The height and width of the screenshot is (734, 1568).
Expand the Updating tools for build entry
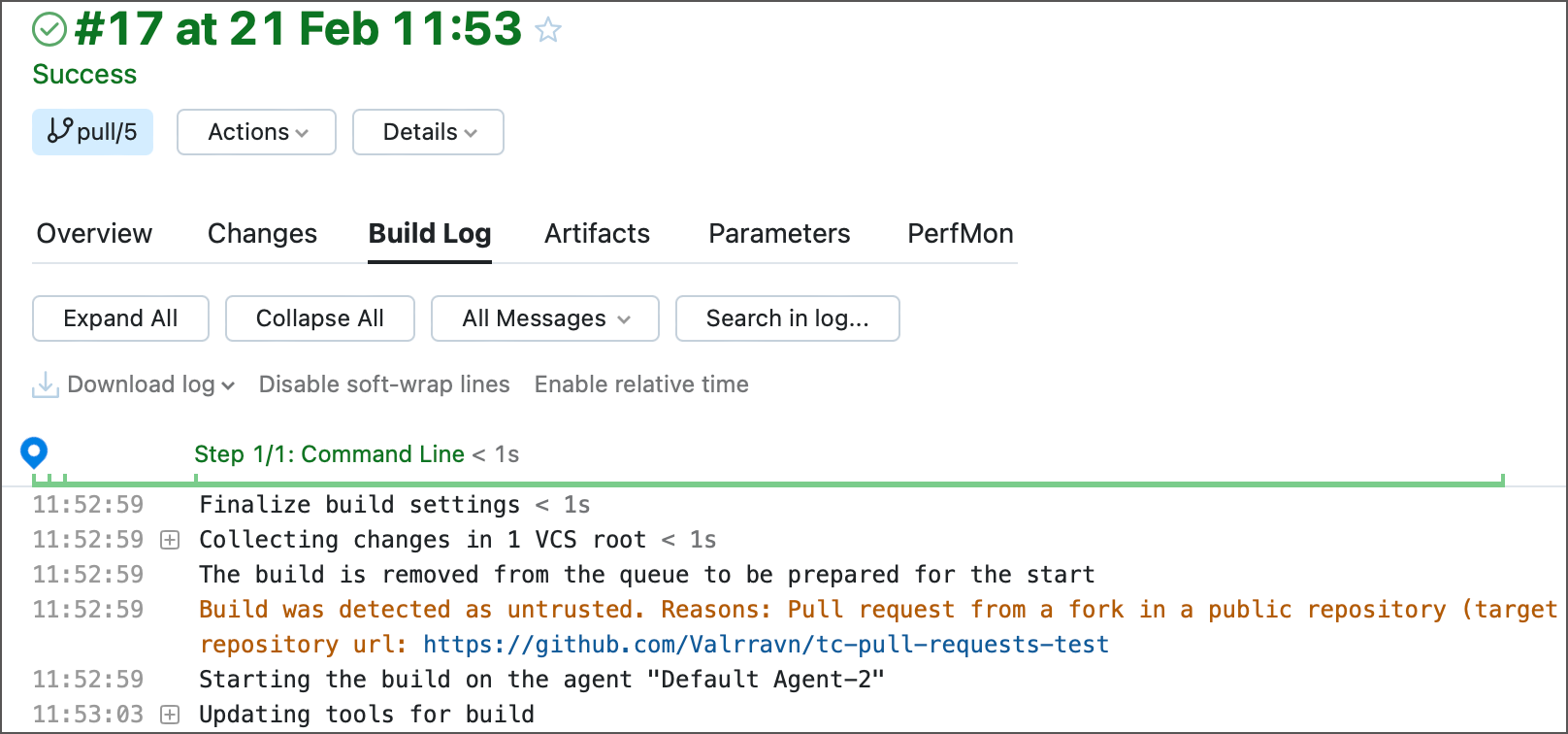[170, 715]
